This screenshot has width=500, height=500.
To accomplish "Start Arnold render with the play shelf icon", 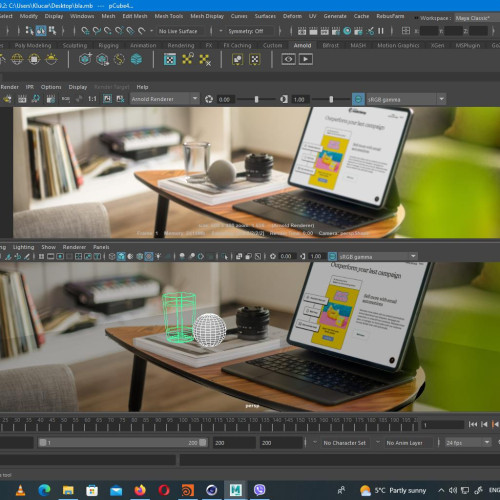I will (306, 59).
